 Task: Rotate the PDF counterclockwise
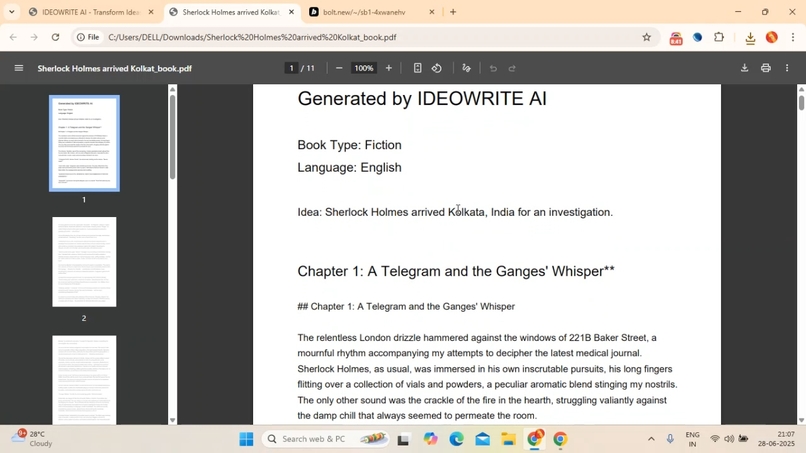click(437, 68)
